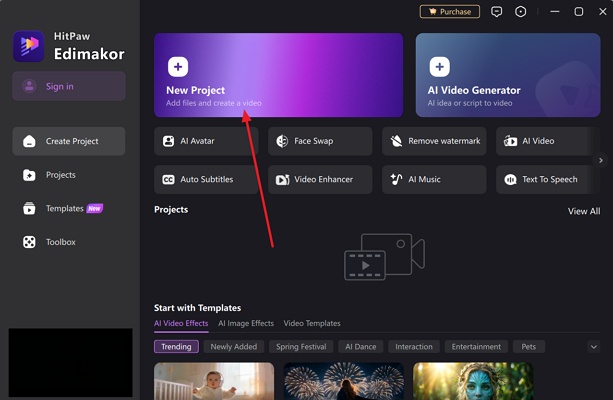The width and height of the screenshot is (613, 400).
Task: Open Toolbox from the sidebar
Action: click(60, 242)
